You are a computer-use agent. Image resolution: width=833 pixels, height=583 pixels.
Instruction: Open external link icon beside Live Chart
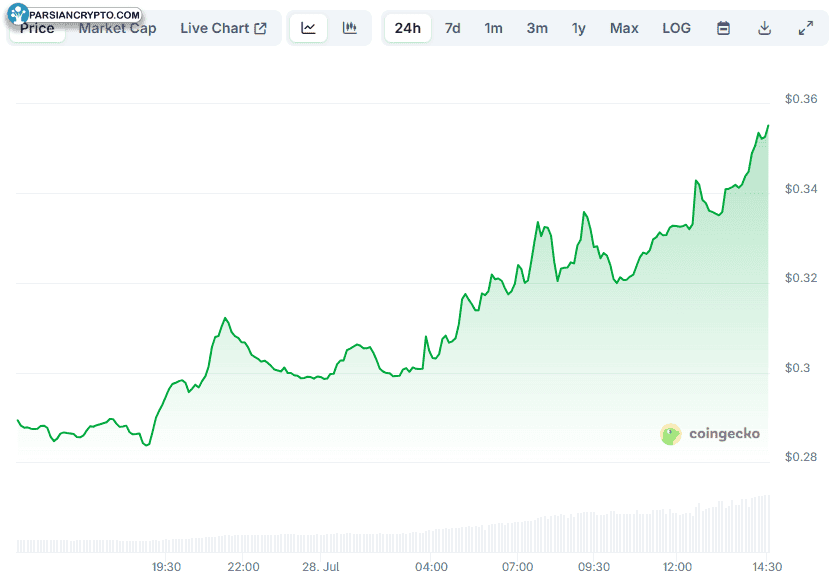coord(260,28)
